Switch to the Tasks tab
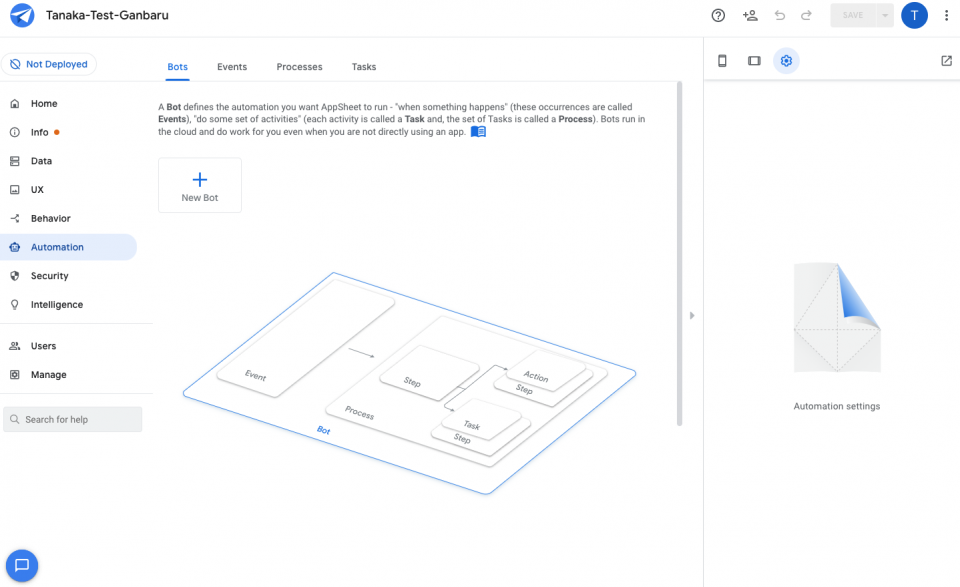 [x=364, y=67]
